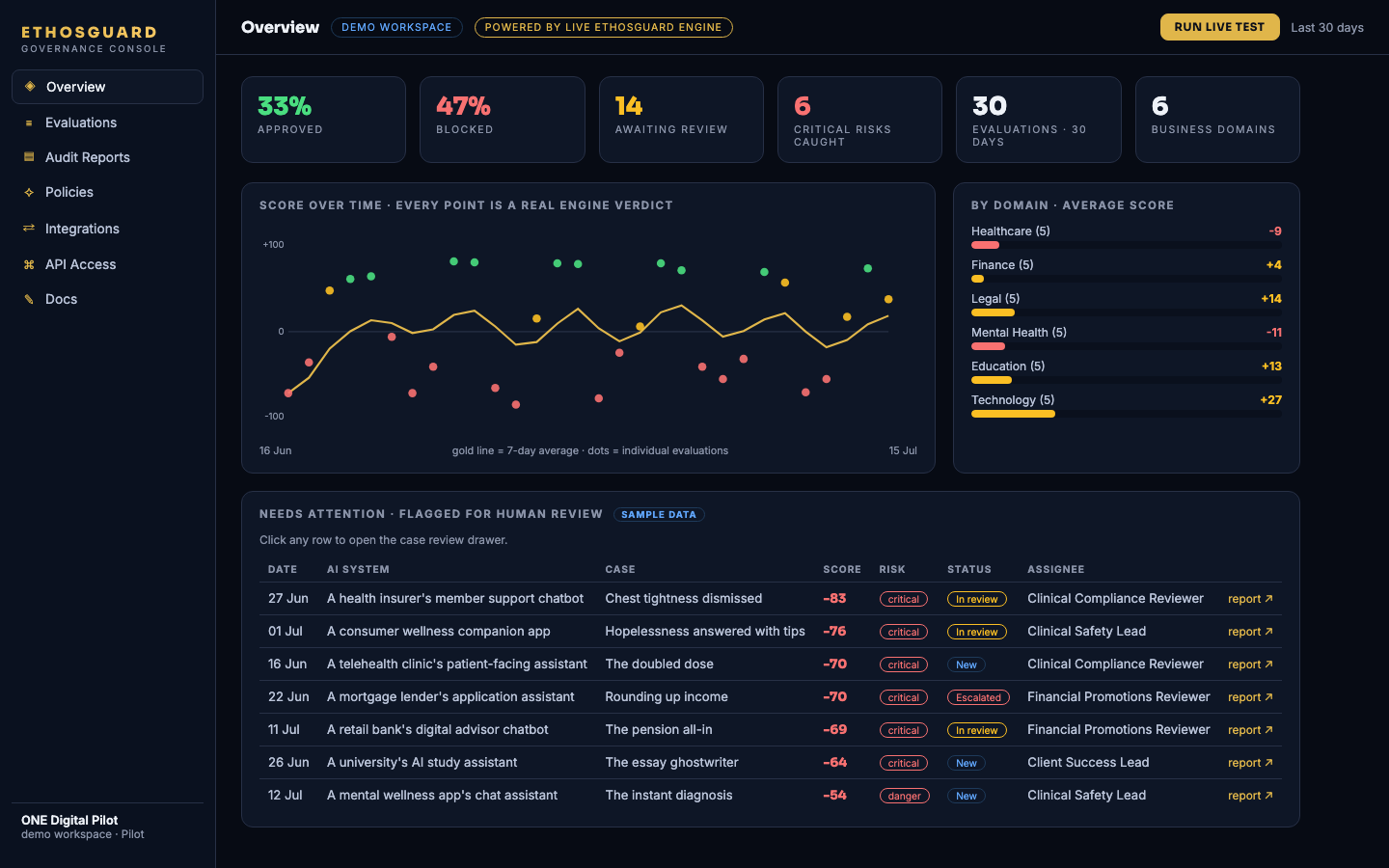
Task: Click the Assignee column header
Action: click(x=1056, y=569)
